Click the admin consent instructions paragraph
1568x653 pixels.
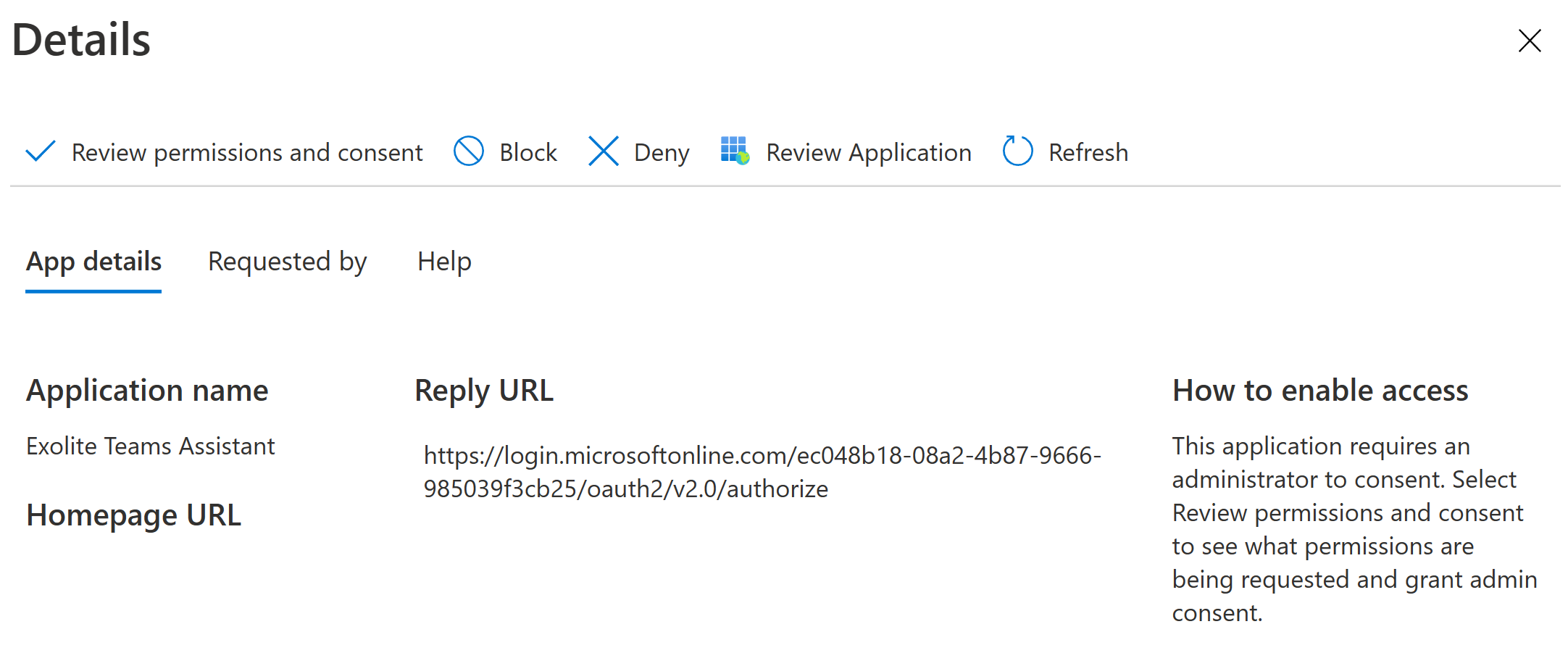click(x=1354, y=529)
